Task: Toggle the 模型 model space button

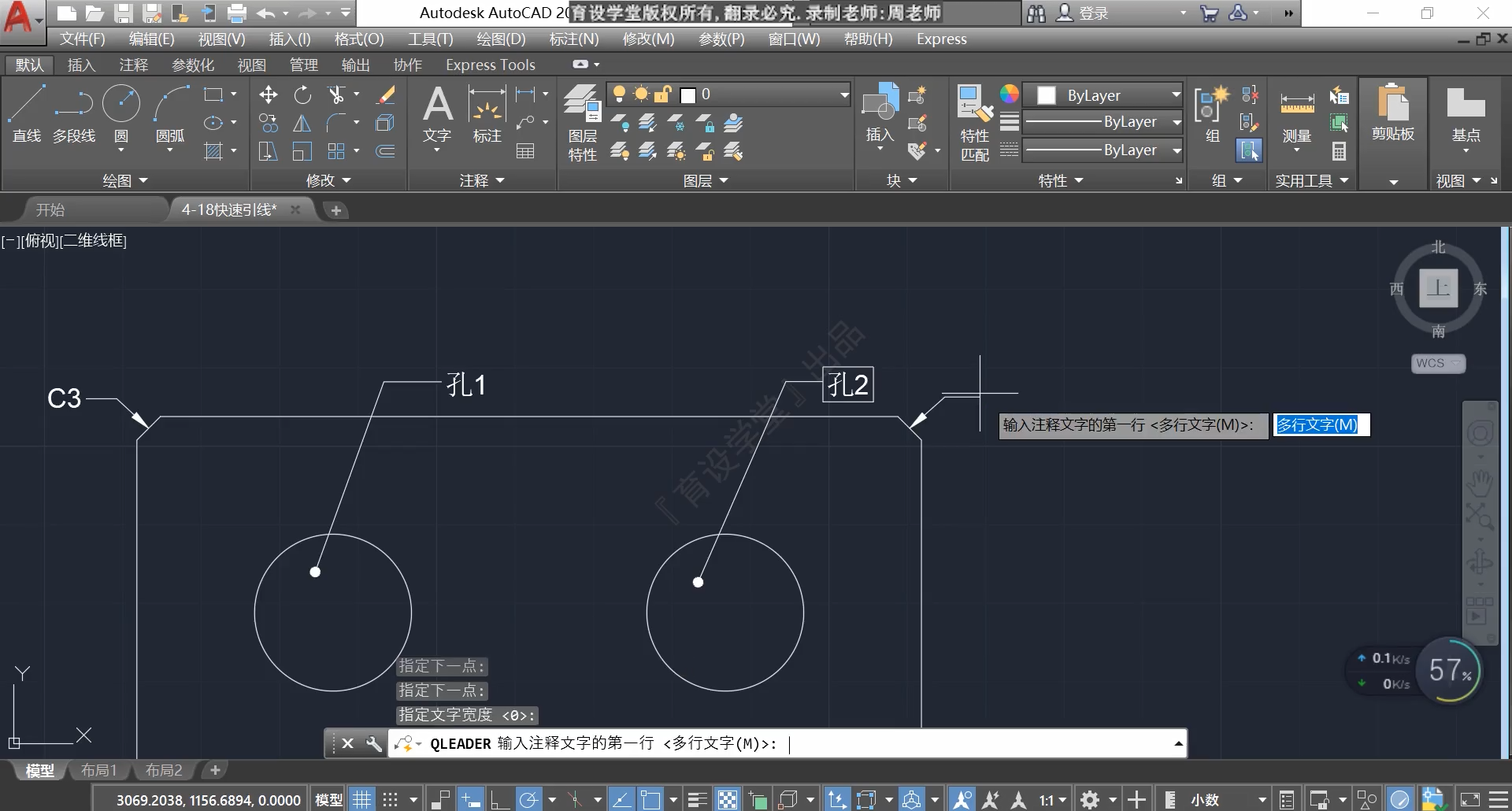Action: (328, 800)
